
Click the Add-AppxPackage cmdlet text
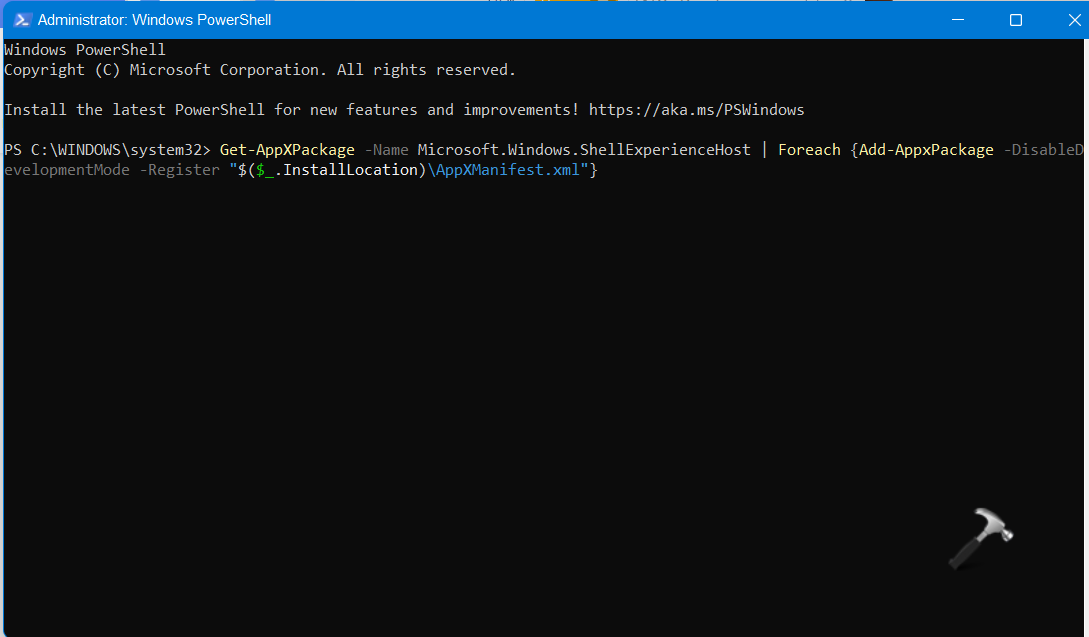(926, 150)
